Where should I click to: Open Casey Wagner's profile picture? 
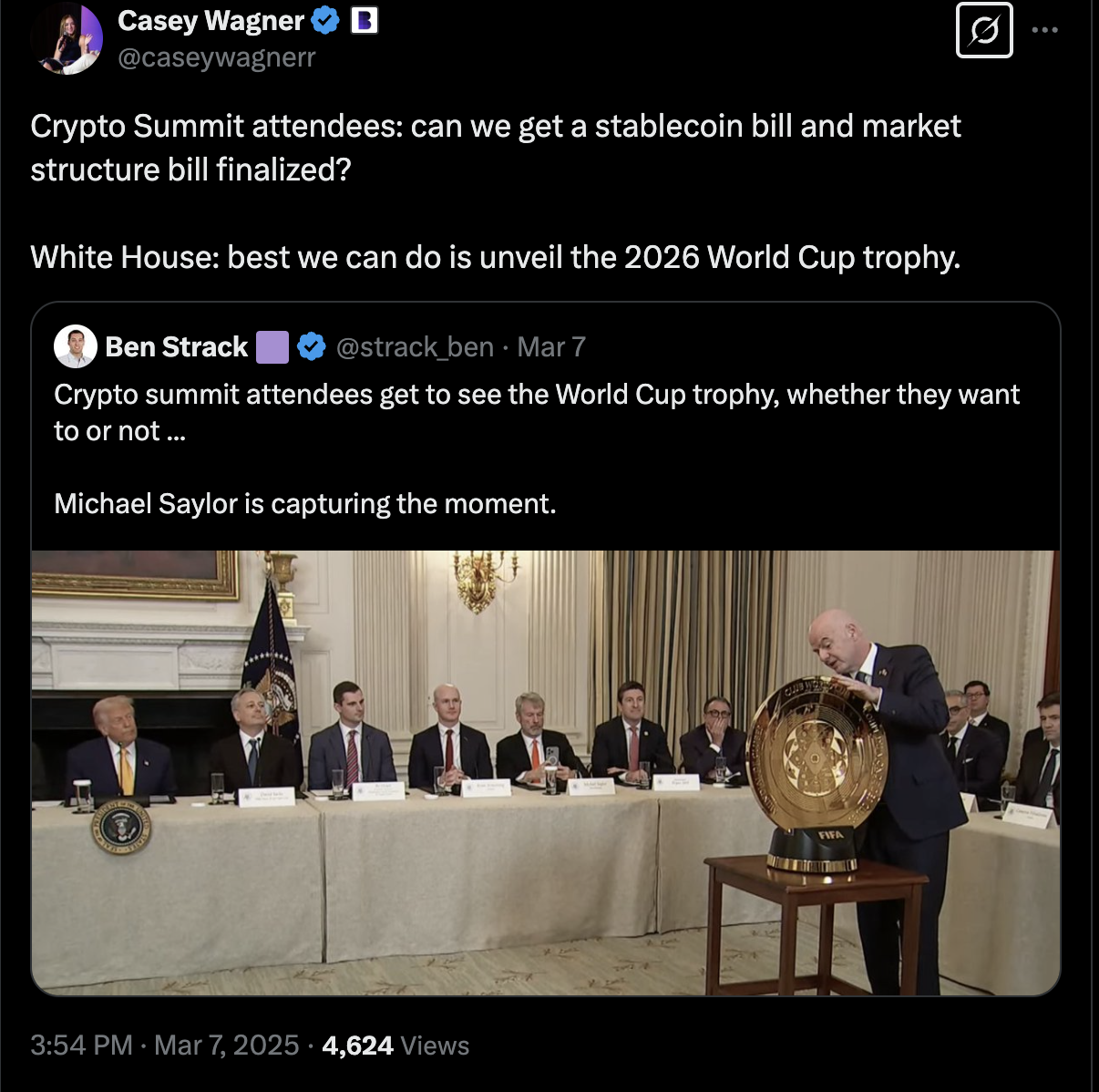(x=66, y=38)
